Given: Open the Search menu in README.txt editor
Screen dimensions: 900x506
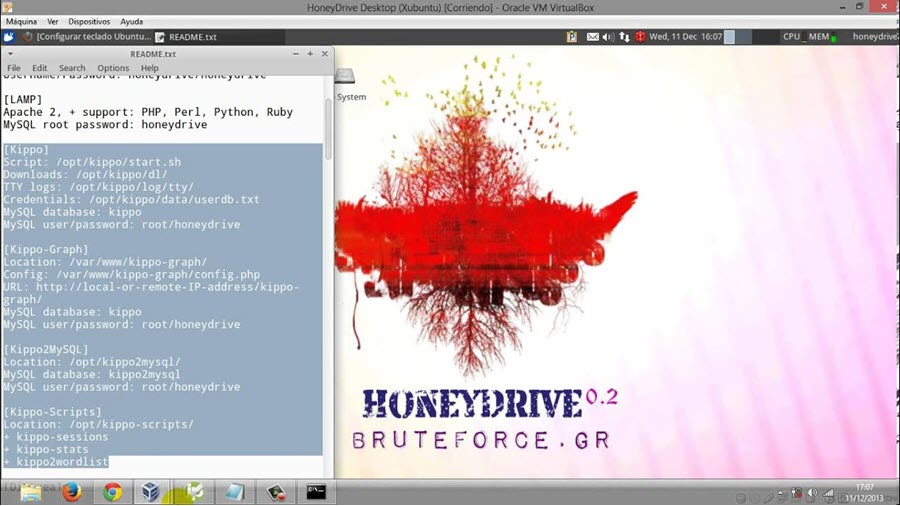Looking at the screenshot, I should [72, 68].
